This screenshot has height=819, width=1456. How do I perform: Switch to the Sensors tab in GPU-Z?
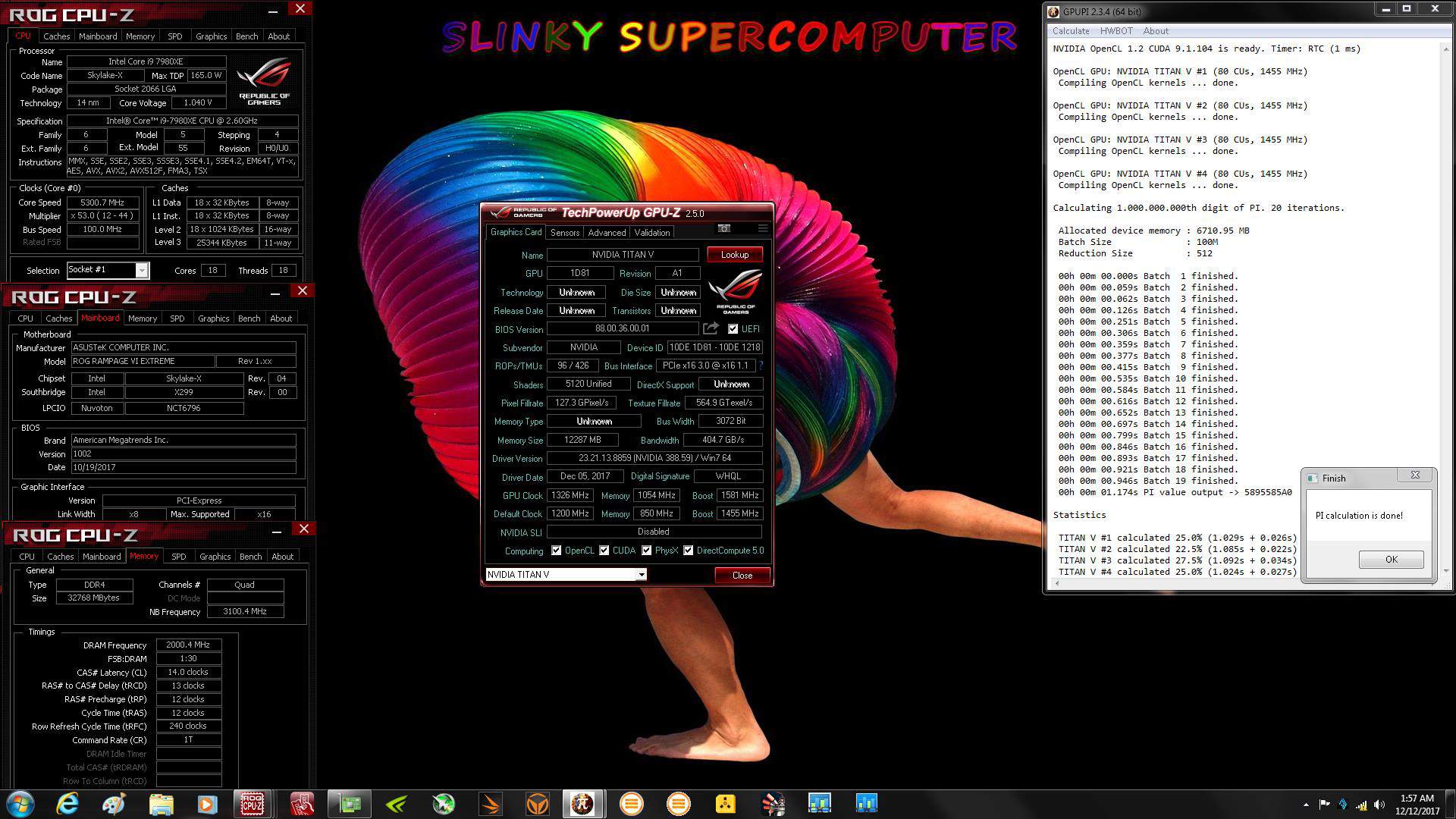(x=565, y=233)
